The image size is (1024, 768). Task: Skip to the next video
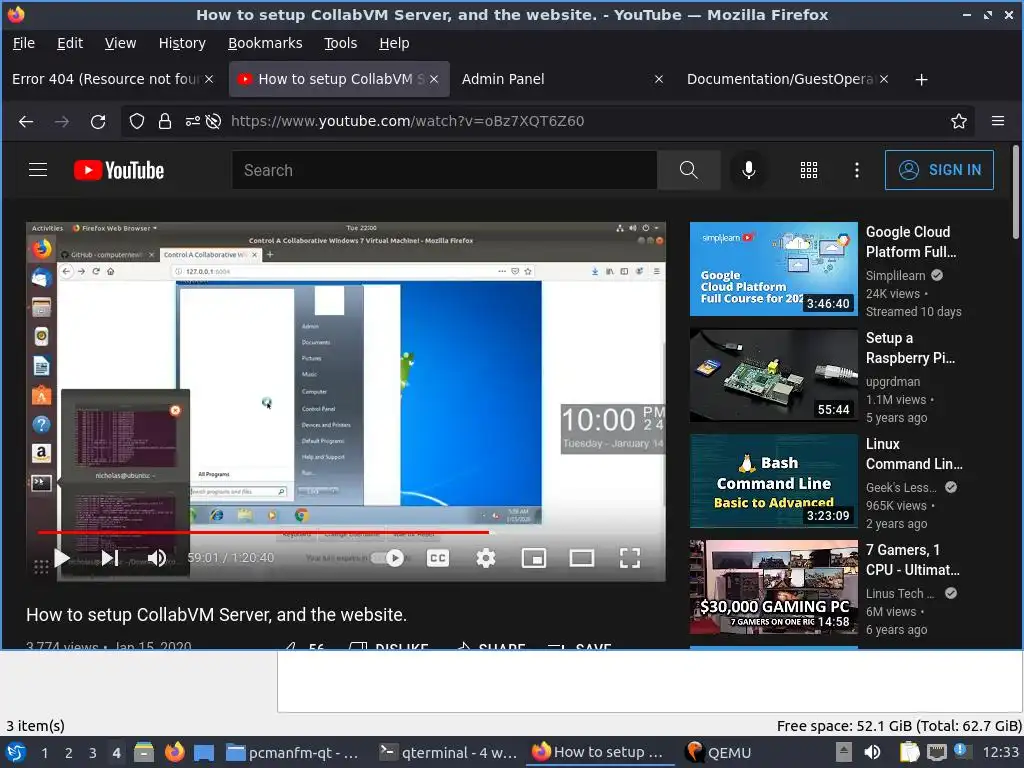(x=110, y=558)
